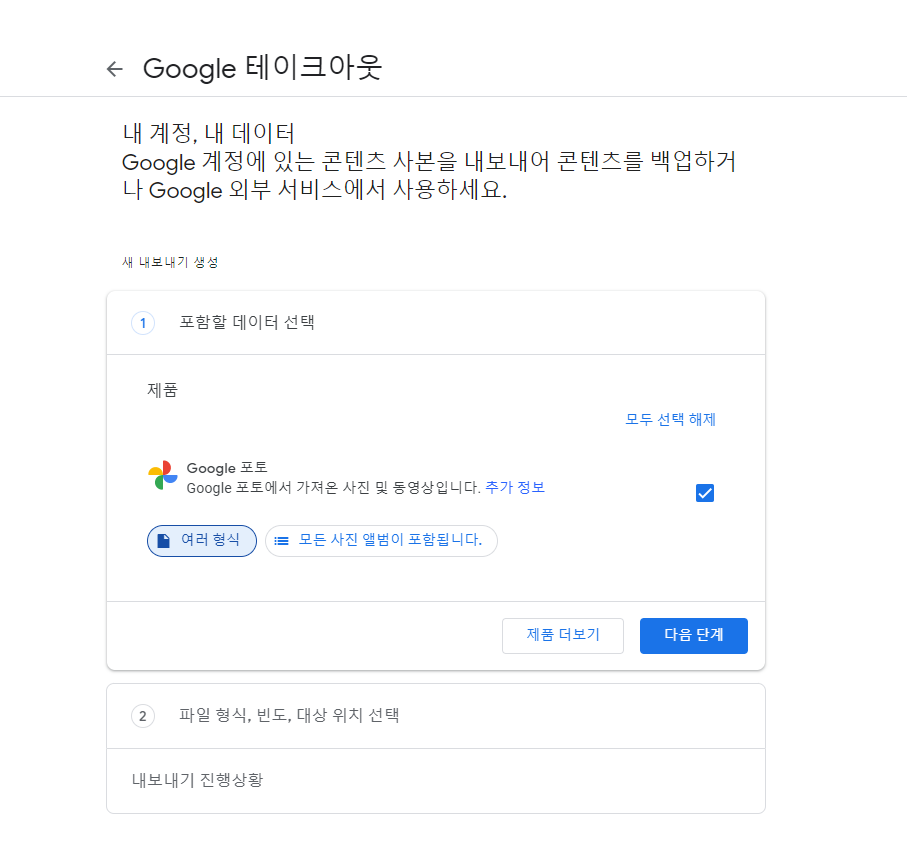Click the 제품 section heading
This screenshot has width=907, height=868.
point(163,390)
